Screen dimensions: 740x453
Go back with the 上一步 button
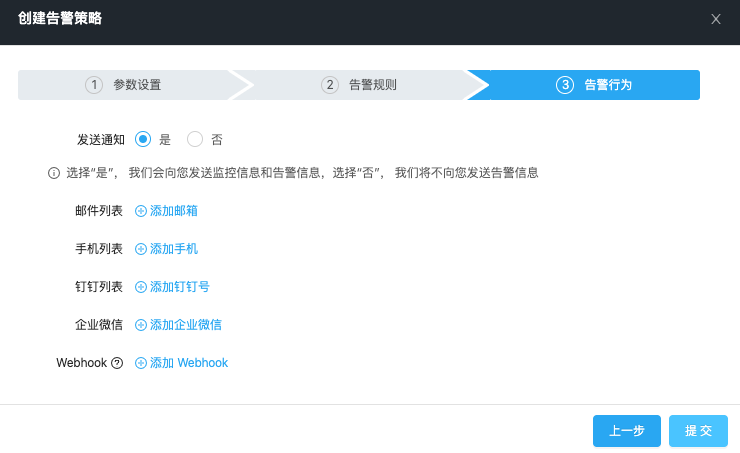(627, 431)
